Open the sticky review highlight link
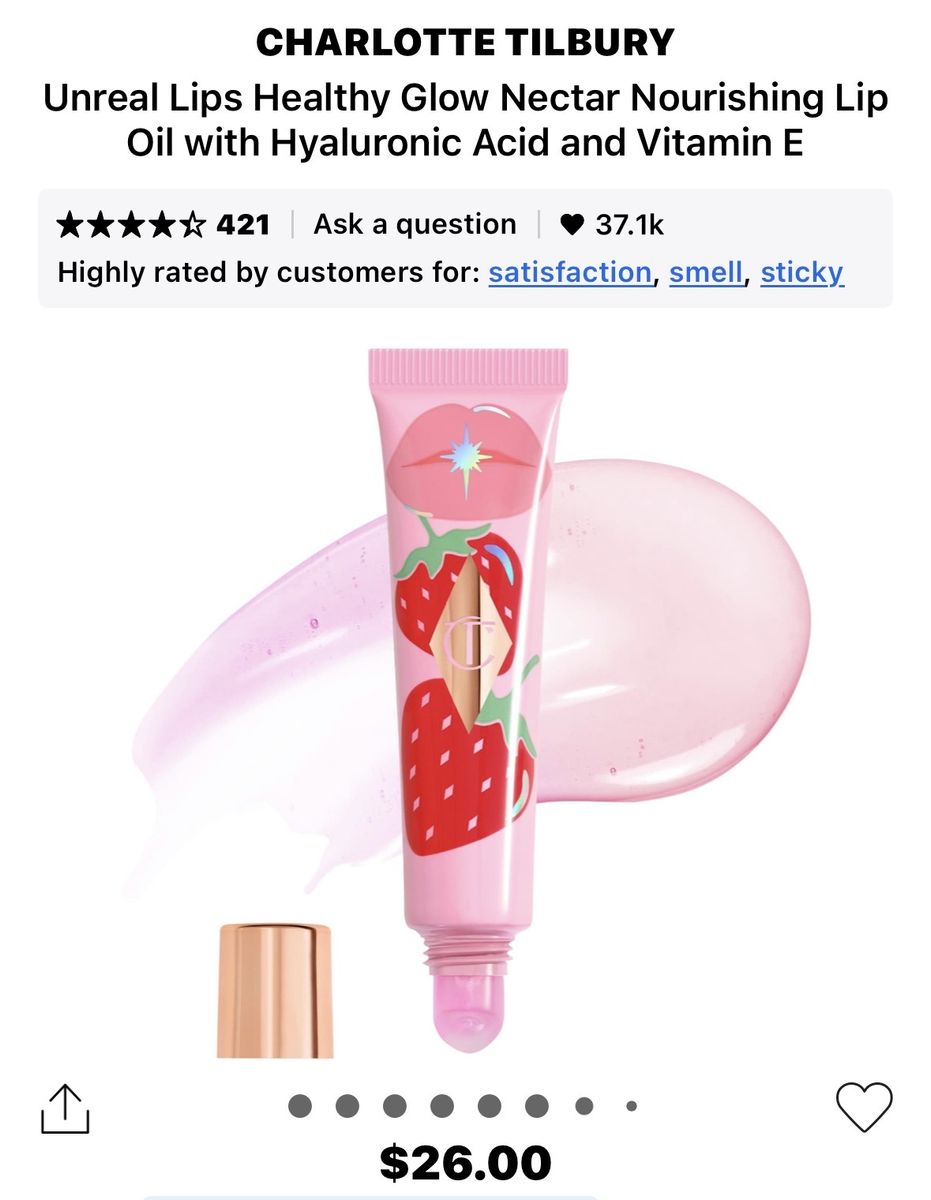Viewport: 931px width, 1200px height. (802, 272)
